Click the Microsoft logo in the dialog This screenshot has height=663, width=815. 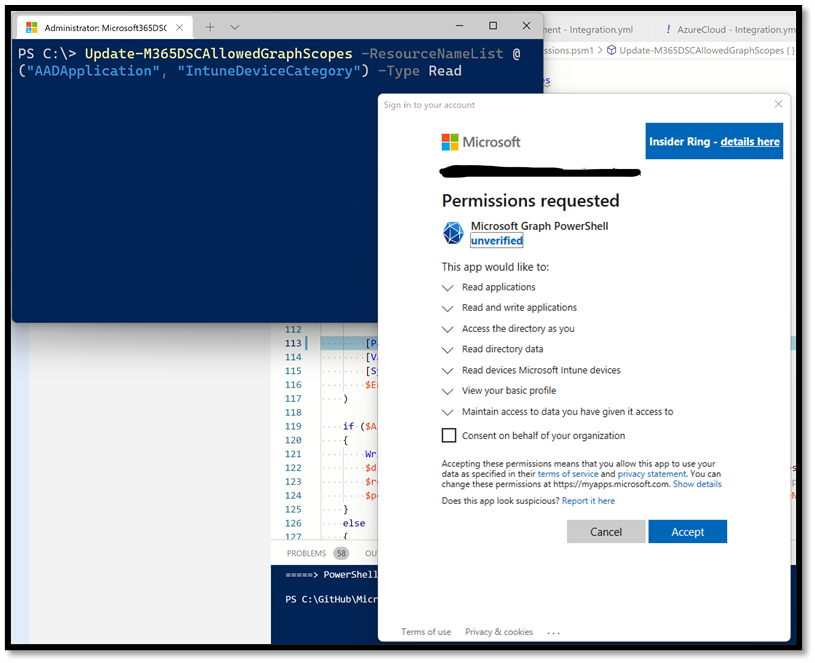[481, 142]
